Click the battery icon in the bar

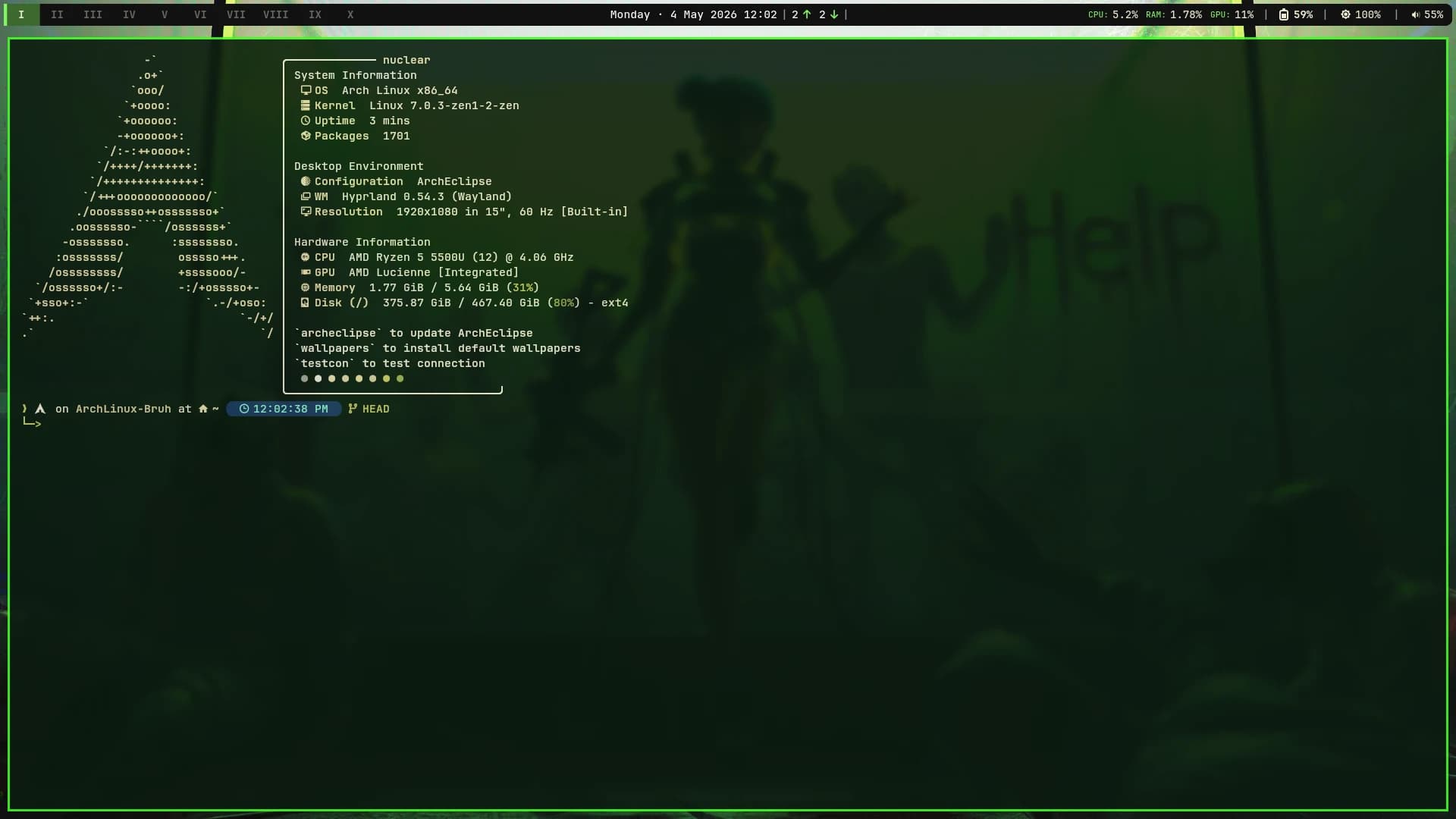[x=1283, y=14]
